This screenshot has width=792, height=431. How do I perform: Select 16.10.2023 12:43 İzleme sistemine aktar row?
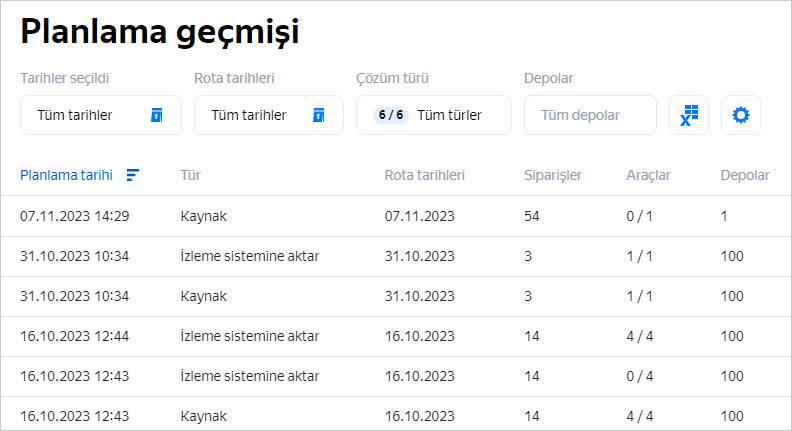click(x=249, y=376)
